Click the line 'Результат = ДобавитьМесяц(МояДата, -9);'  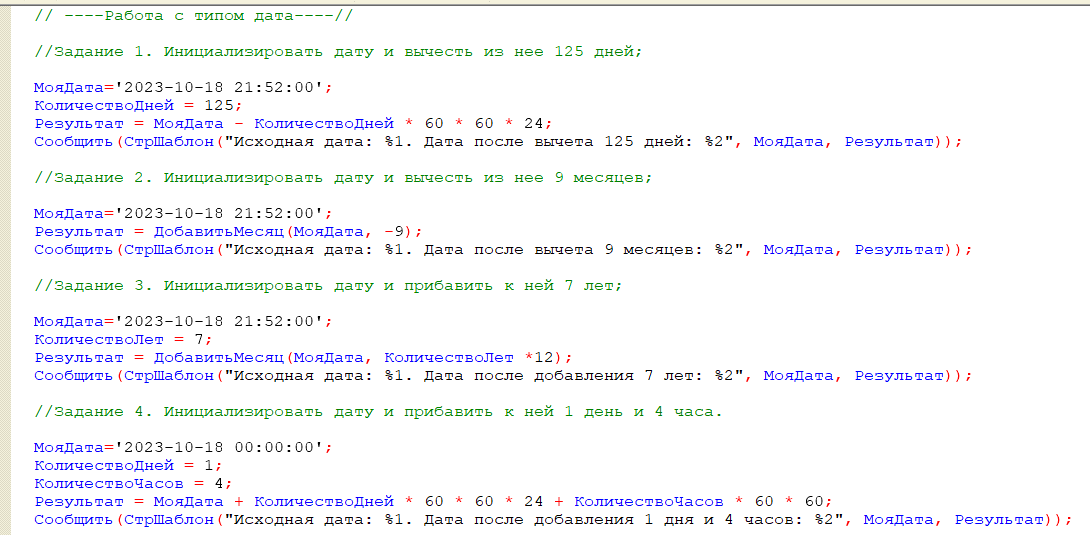(x=229, y=231)
